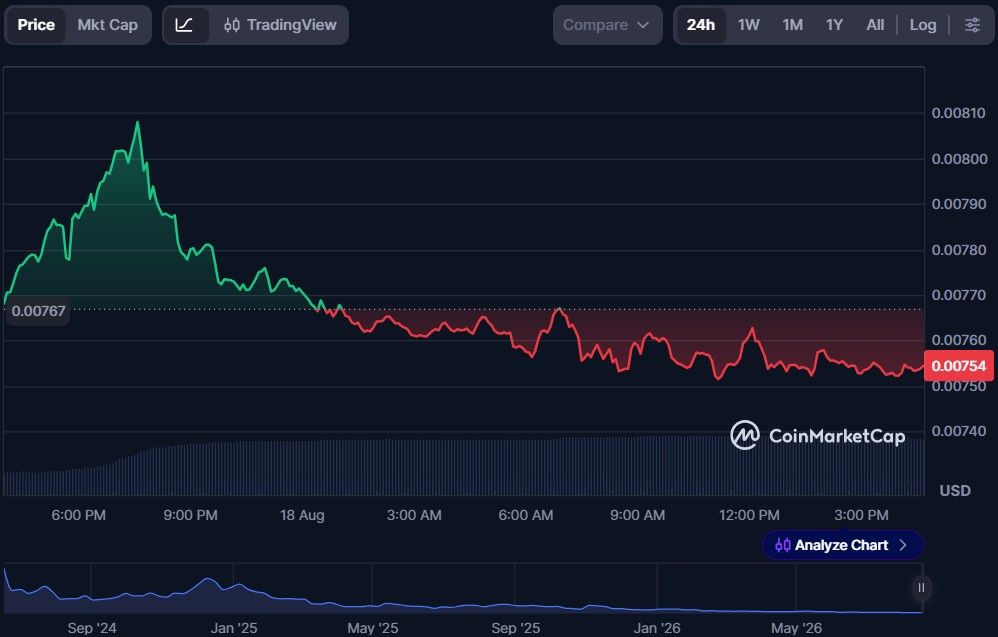This screenshot has height=637, width=998.
Task: Click Jan '26 on the overview timeline
Action: tap(657, 628)
